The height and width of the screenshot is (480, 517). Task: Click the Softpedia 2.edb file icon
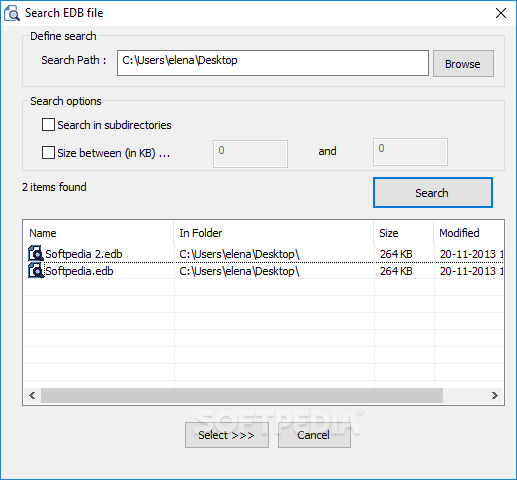(36, 253)
